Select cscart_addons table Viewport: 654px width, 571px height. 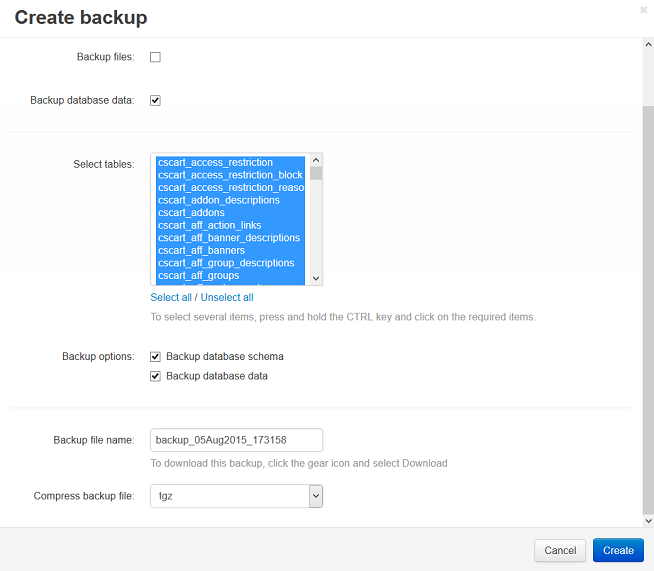point(231,213)
